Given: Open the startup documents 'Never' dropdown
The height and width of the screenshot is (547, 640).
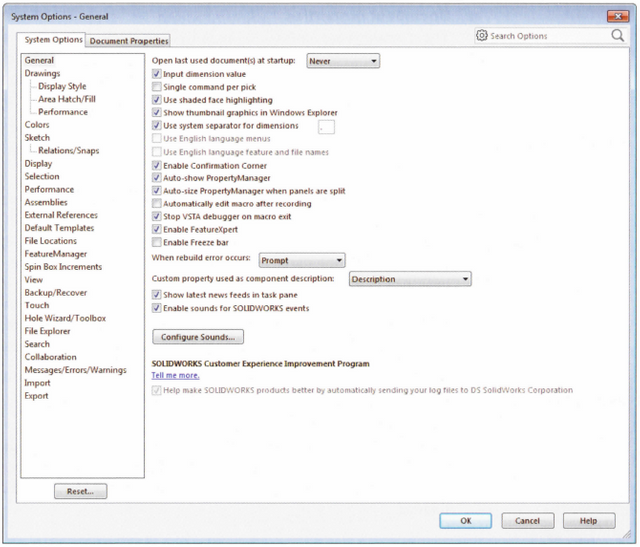Looking at the screenshot, I should (x=343, y=61).
